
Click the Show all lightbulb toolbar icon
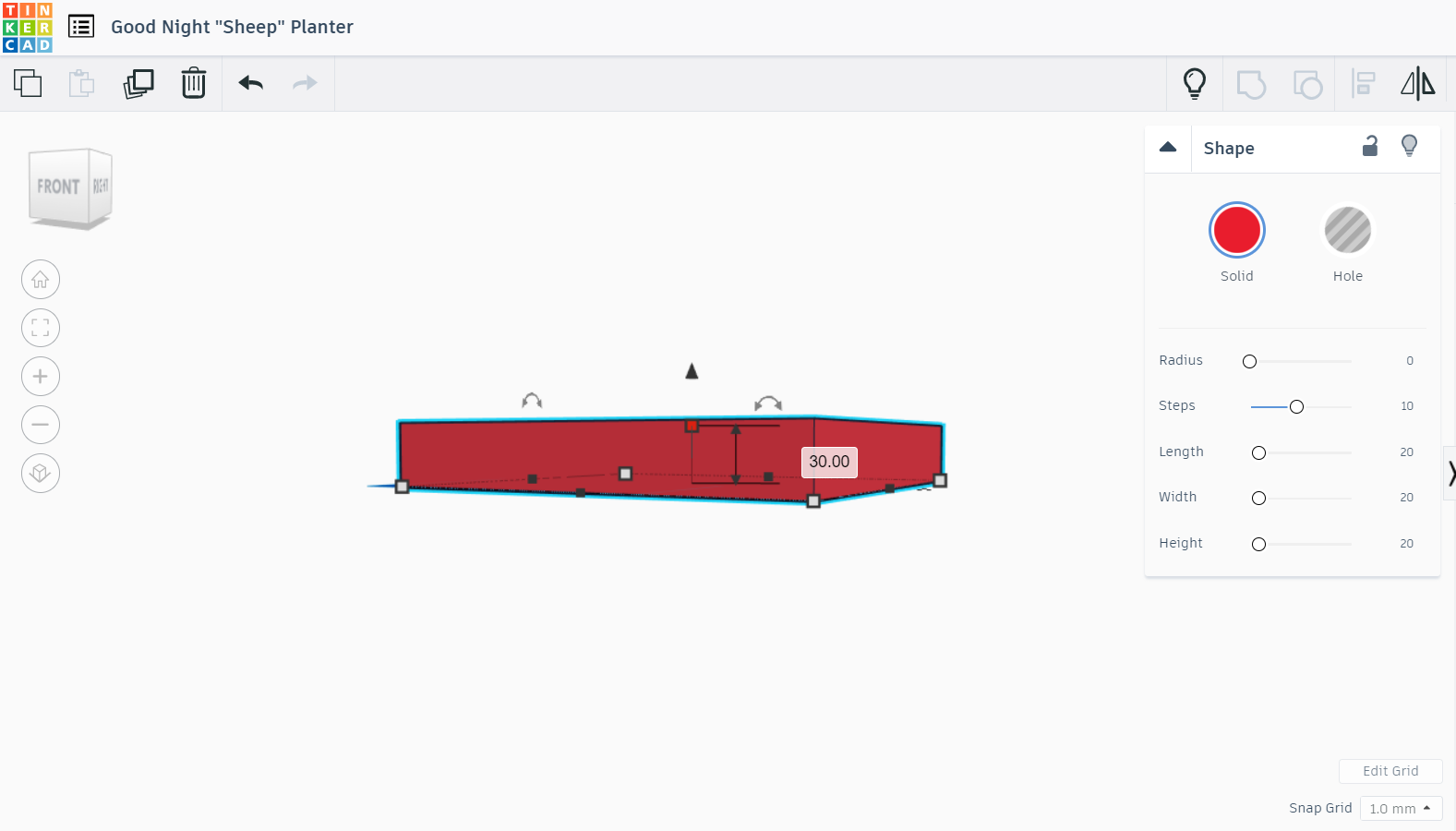tap(1195, 84)
